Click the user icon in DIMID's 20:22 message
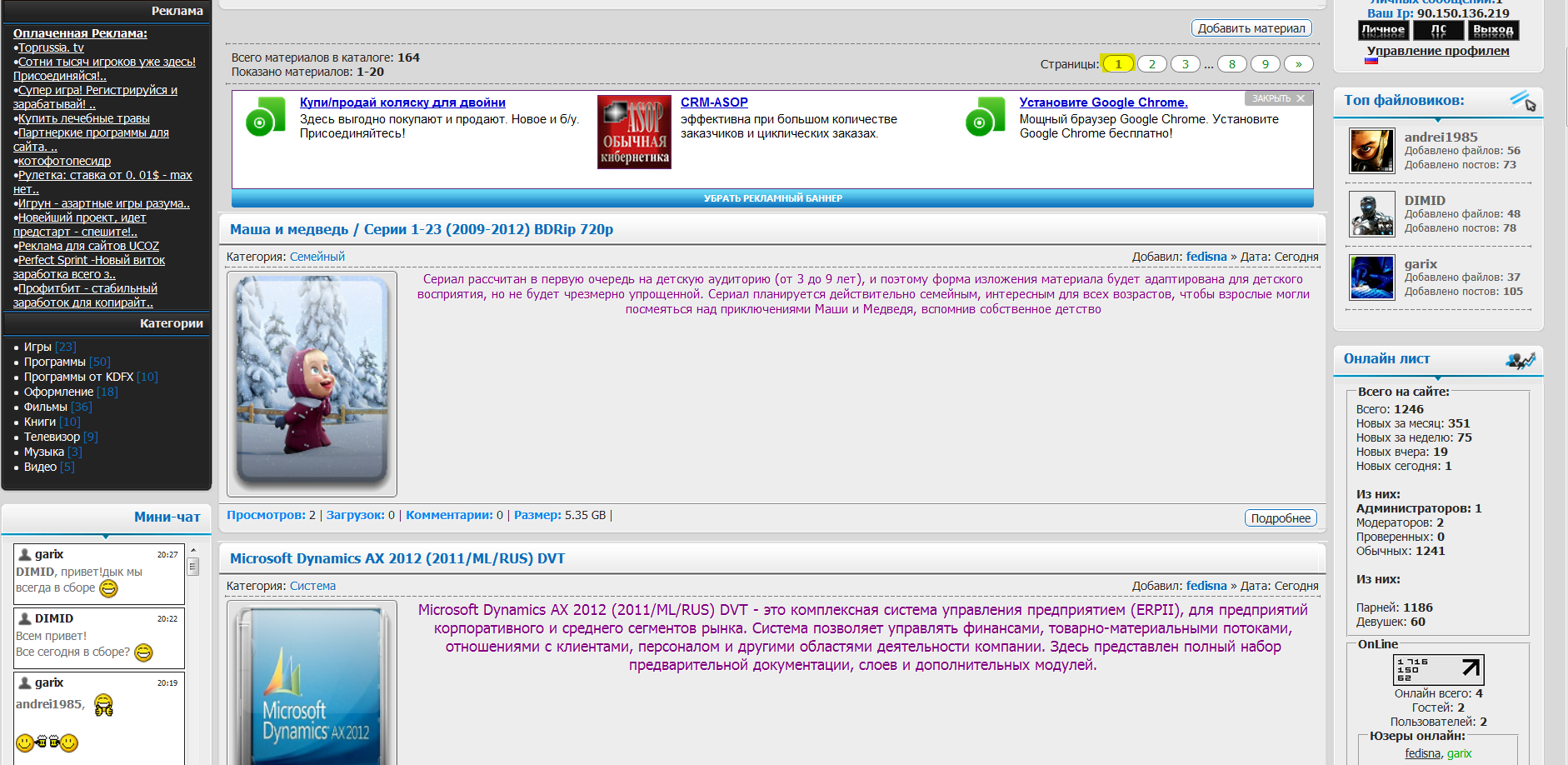The height and width of the screenshot is (765, 1568). (x=25, y=619)
